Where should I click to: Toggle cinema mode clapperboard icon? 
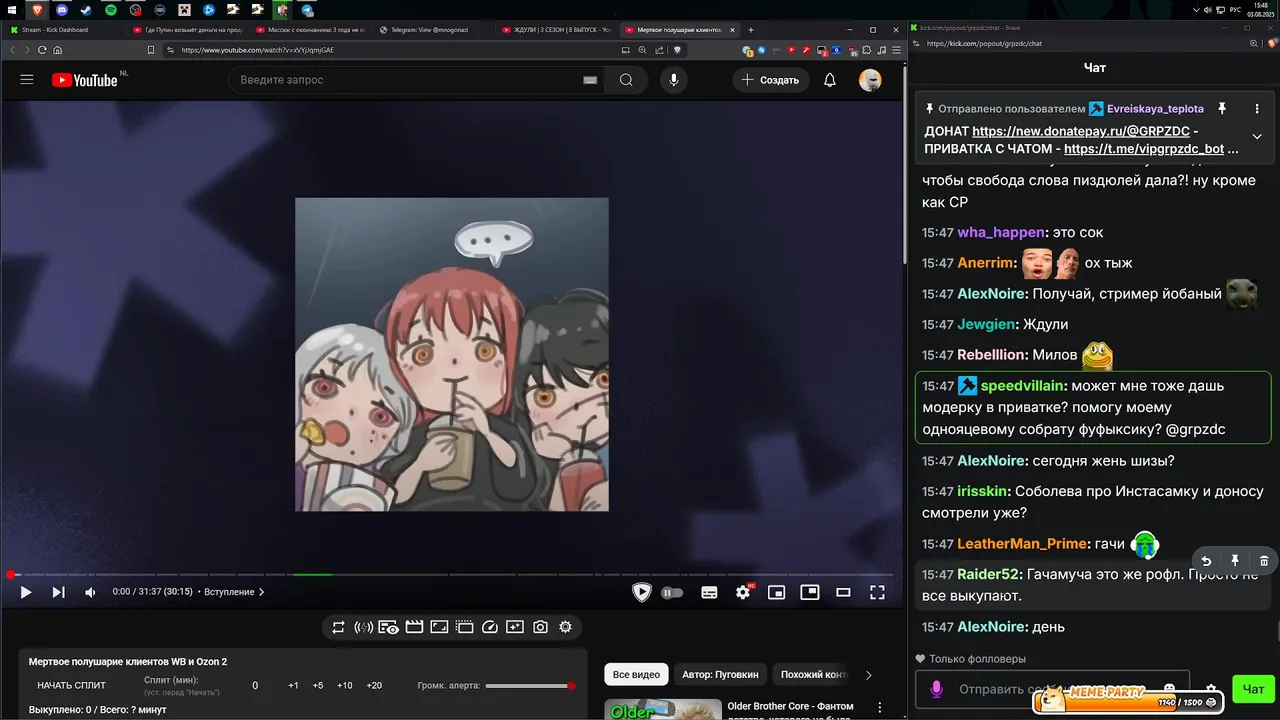[414, 627]
